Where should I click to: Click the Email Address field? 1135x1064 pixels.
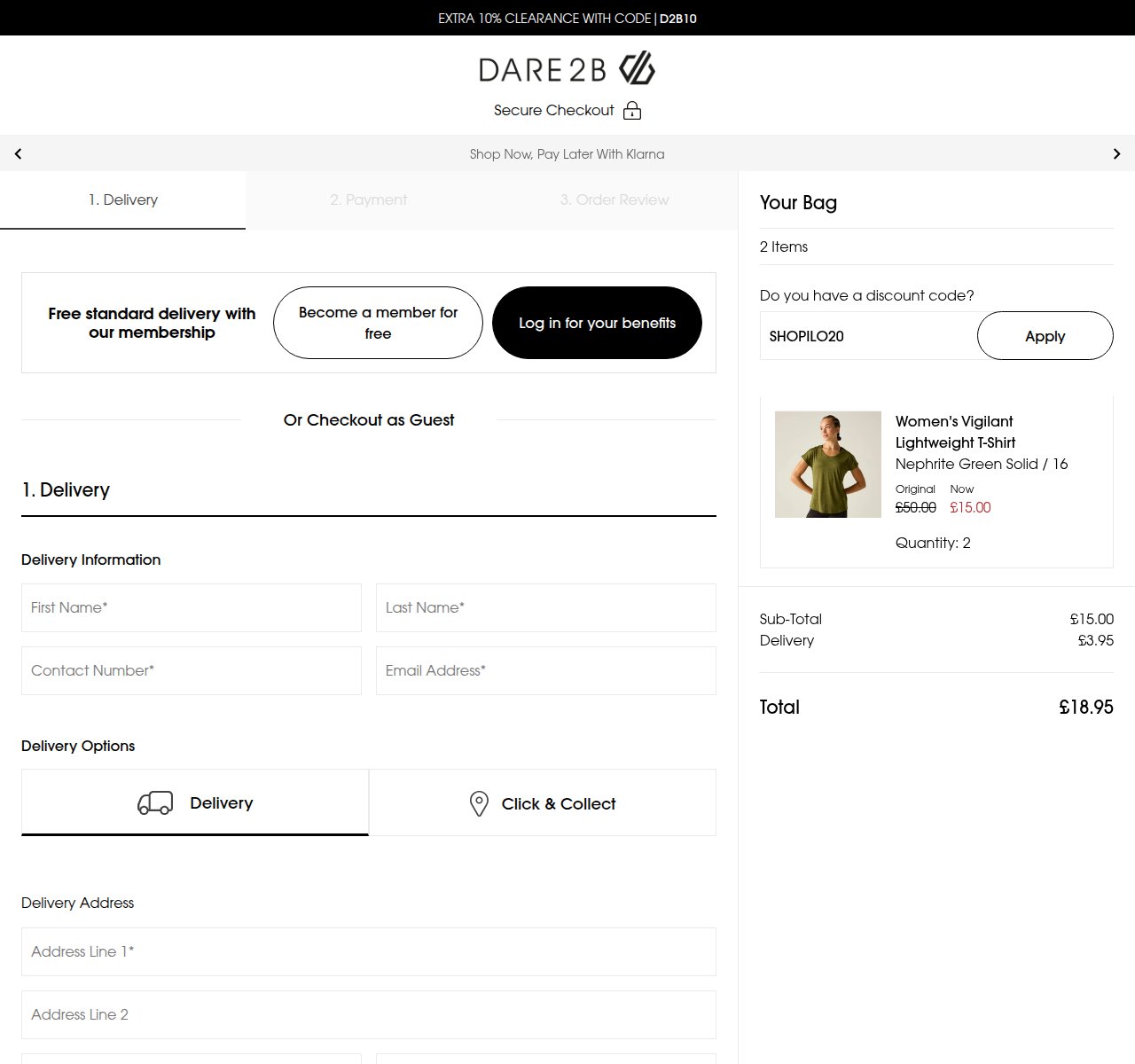[x=546, y=670]
